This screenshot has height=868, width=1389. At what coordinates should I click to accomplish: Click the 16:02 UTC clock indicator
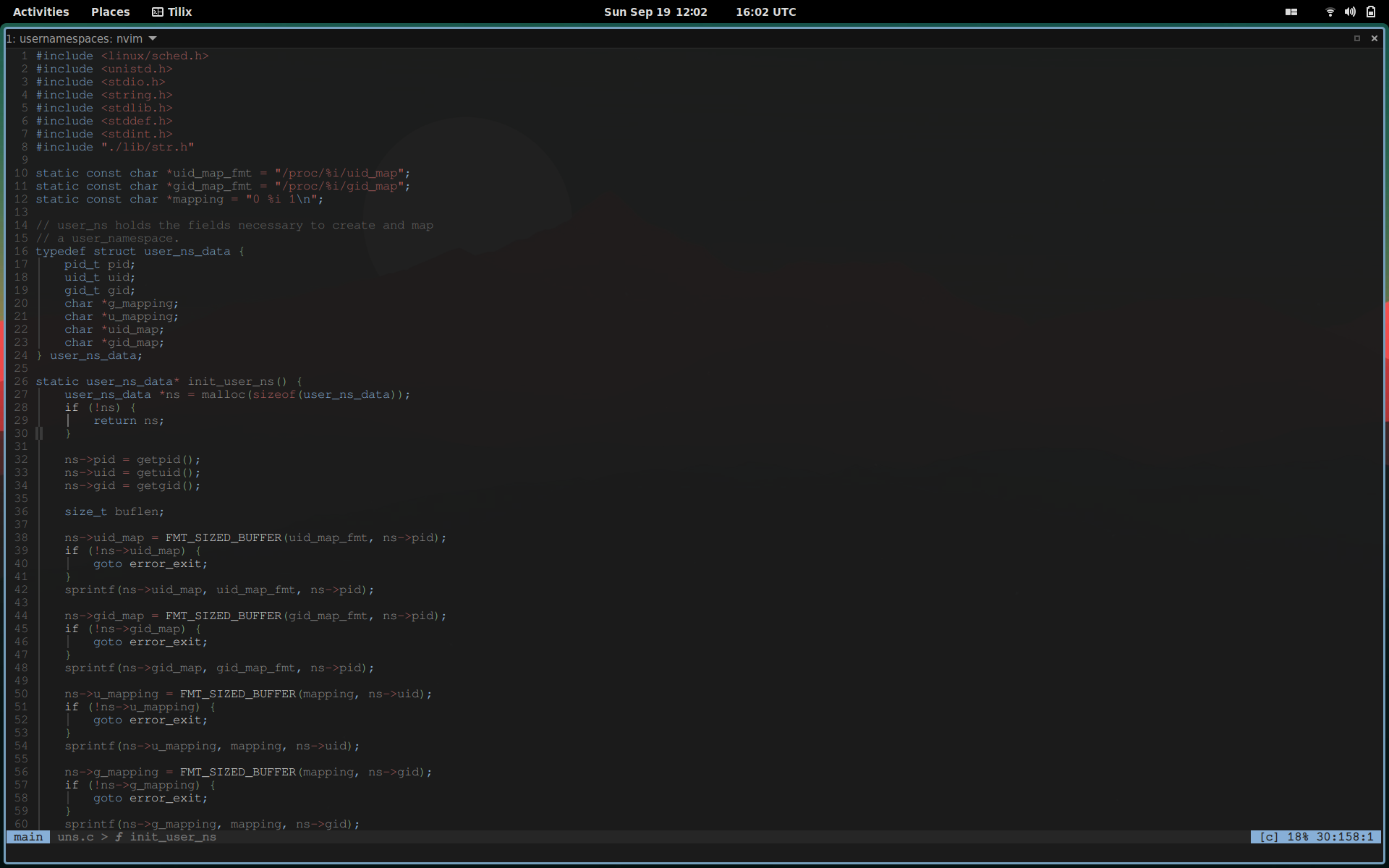(765, 12)
